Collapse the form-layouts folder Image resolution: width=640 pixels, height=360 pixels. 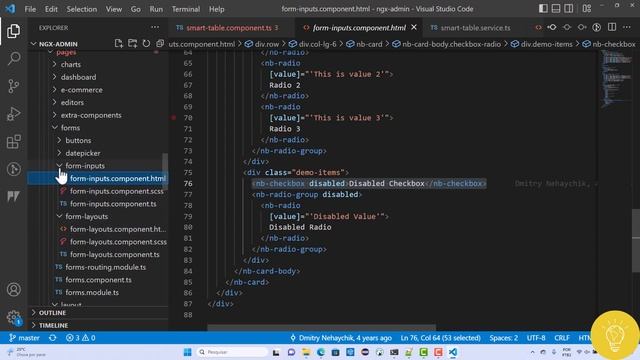[87, 216]
